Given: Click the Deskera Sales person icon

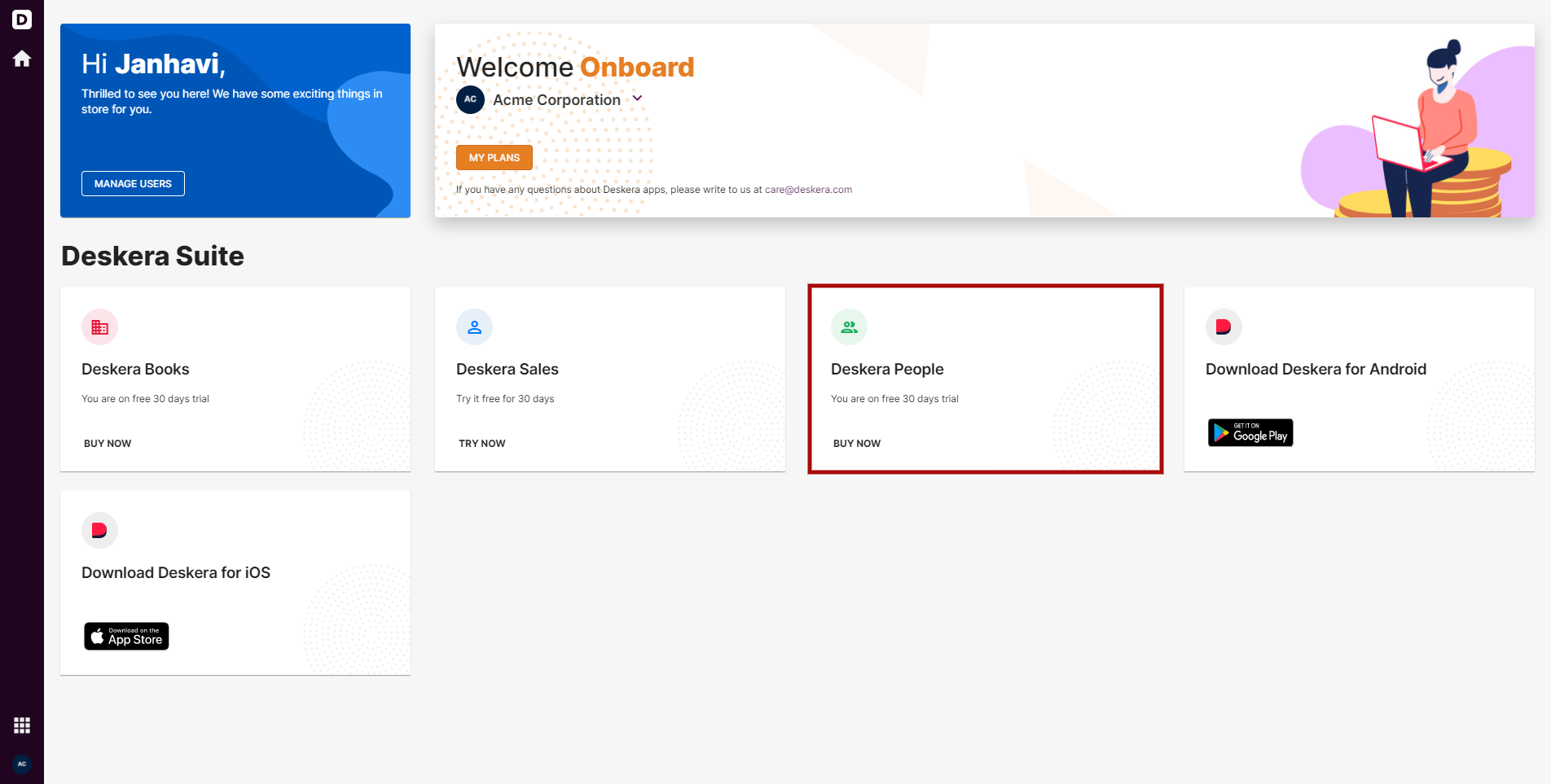Looking at the screenshot, I should click(474, 327).
